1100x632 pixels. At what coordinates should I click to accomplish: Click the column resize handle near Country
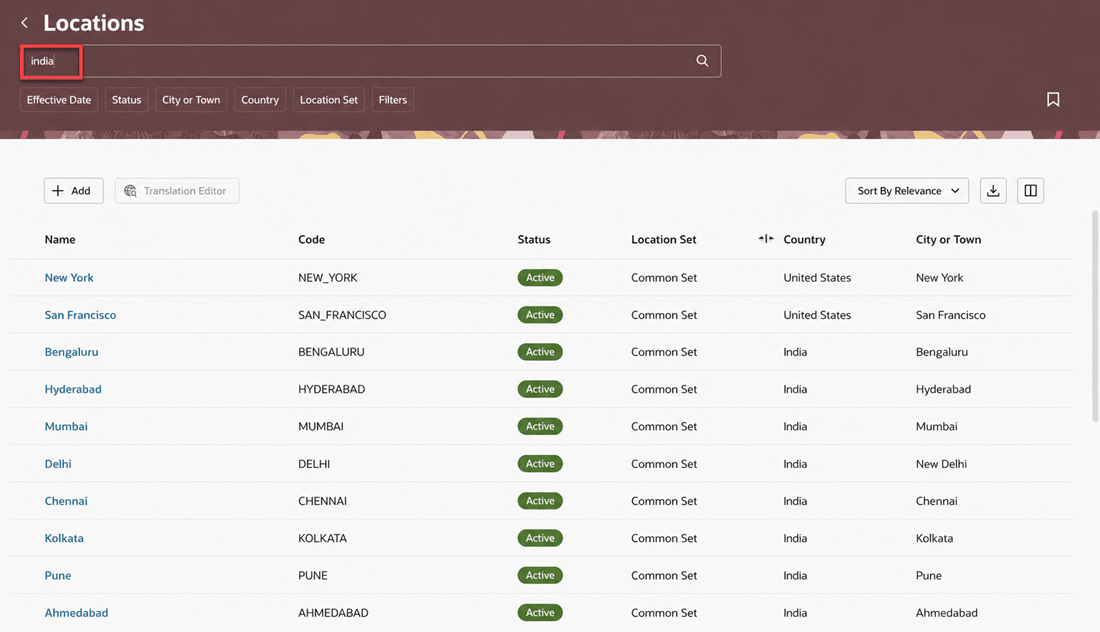766,239
